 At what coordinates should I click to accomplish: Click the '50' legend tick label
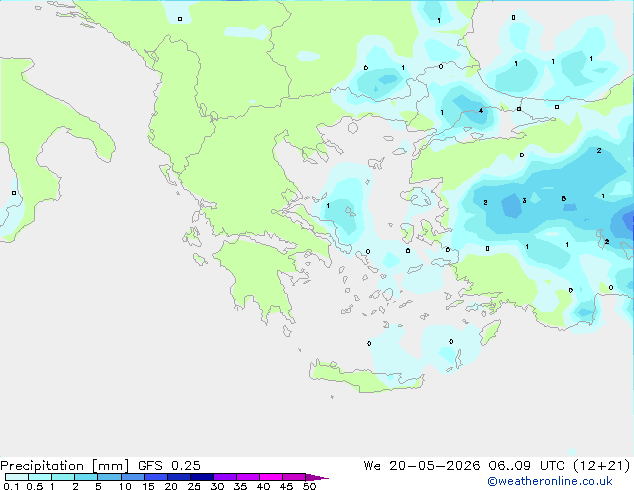(x=310, y=486)
